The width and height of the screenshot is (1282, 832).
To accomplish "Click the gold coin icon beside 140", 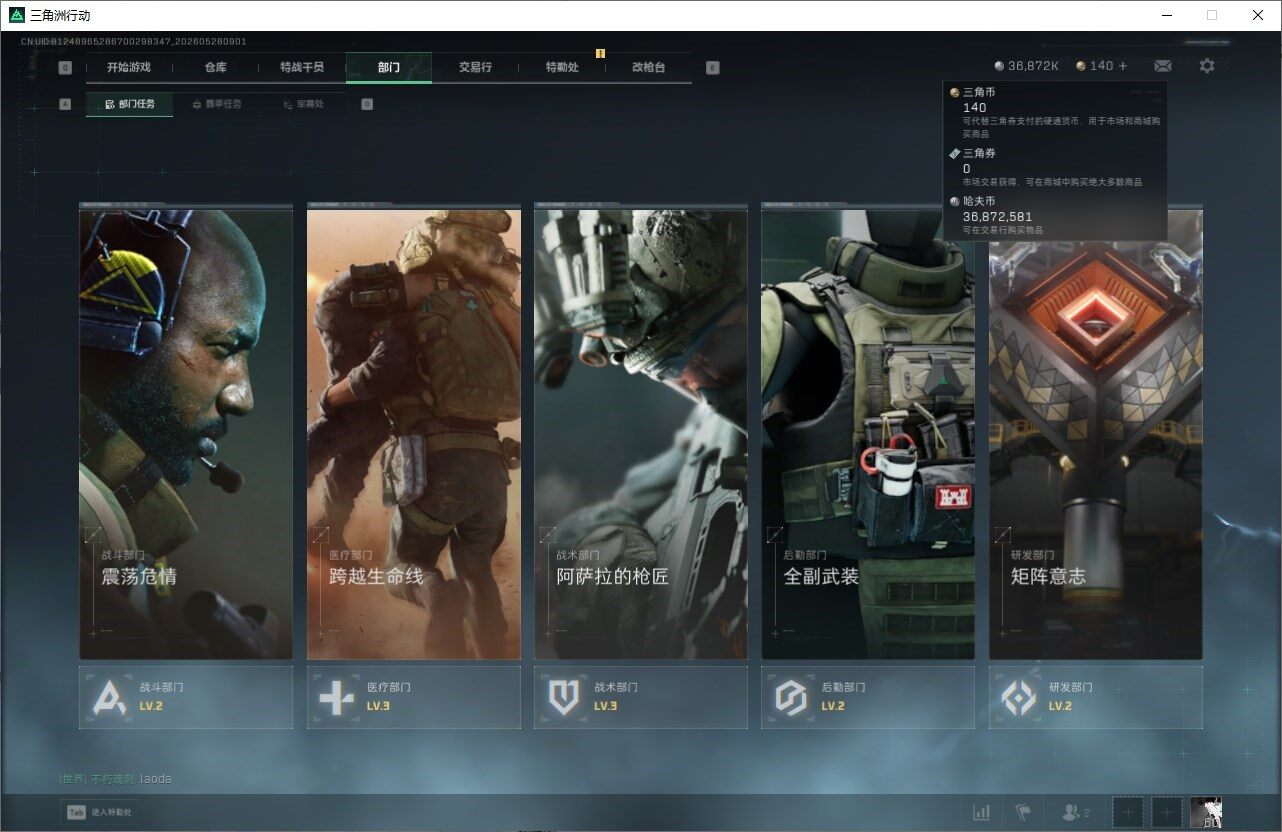I will tap(1081, 66).
